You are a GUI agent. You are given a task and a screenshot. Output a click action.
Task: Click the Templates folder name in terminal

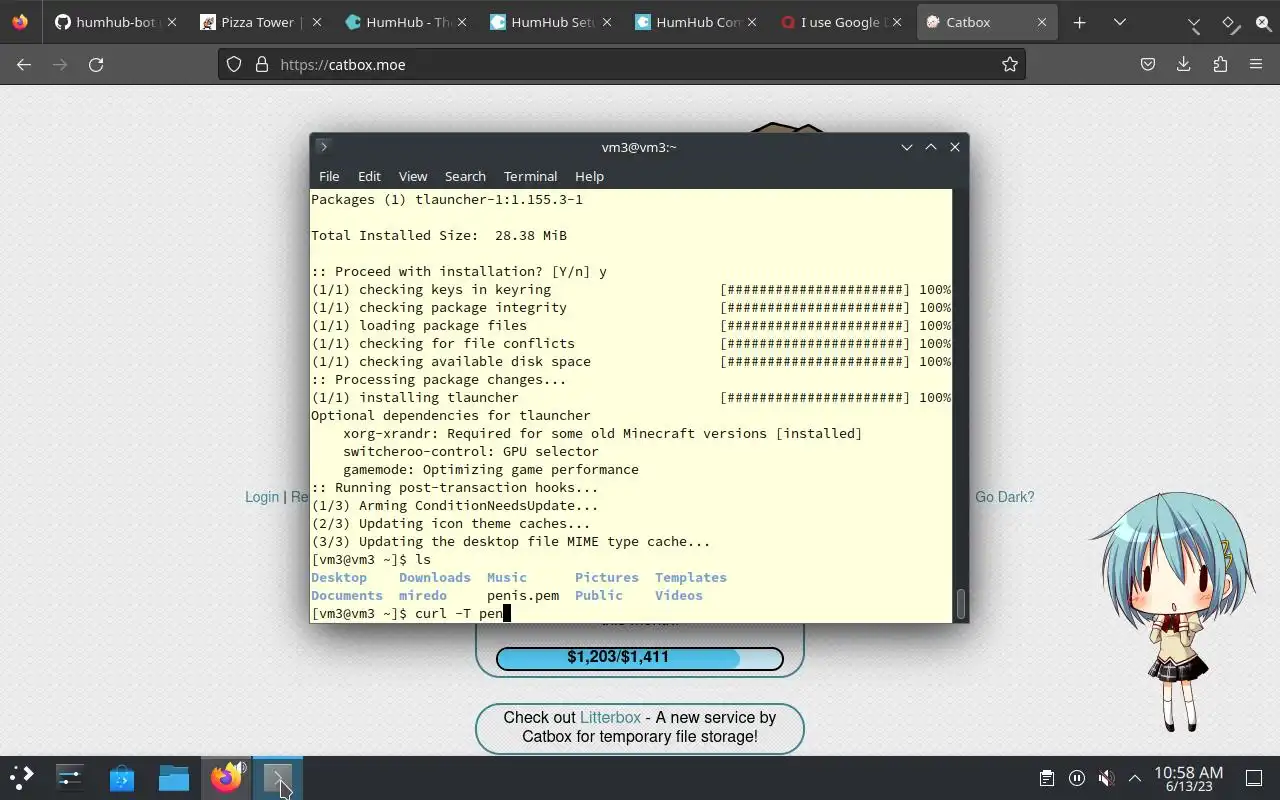click(x=691, y=577)
